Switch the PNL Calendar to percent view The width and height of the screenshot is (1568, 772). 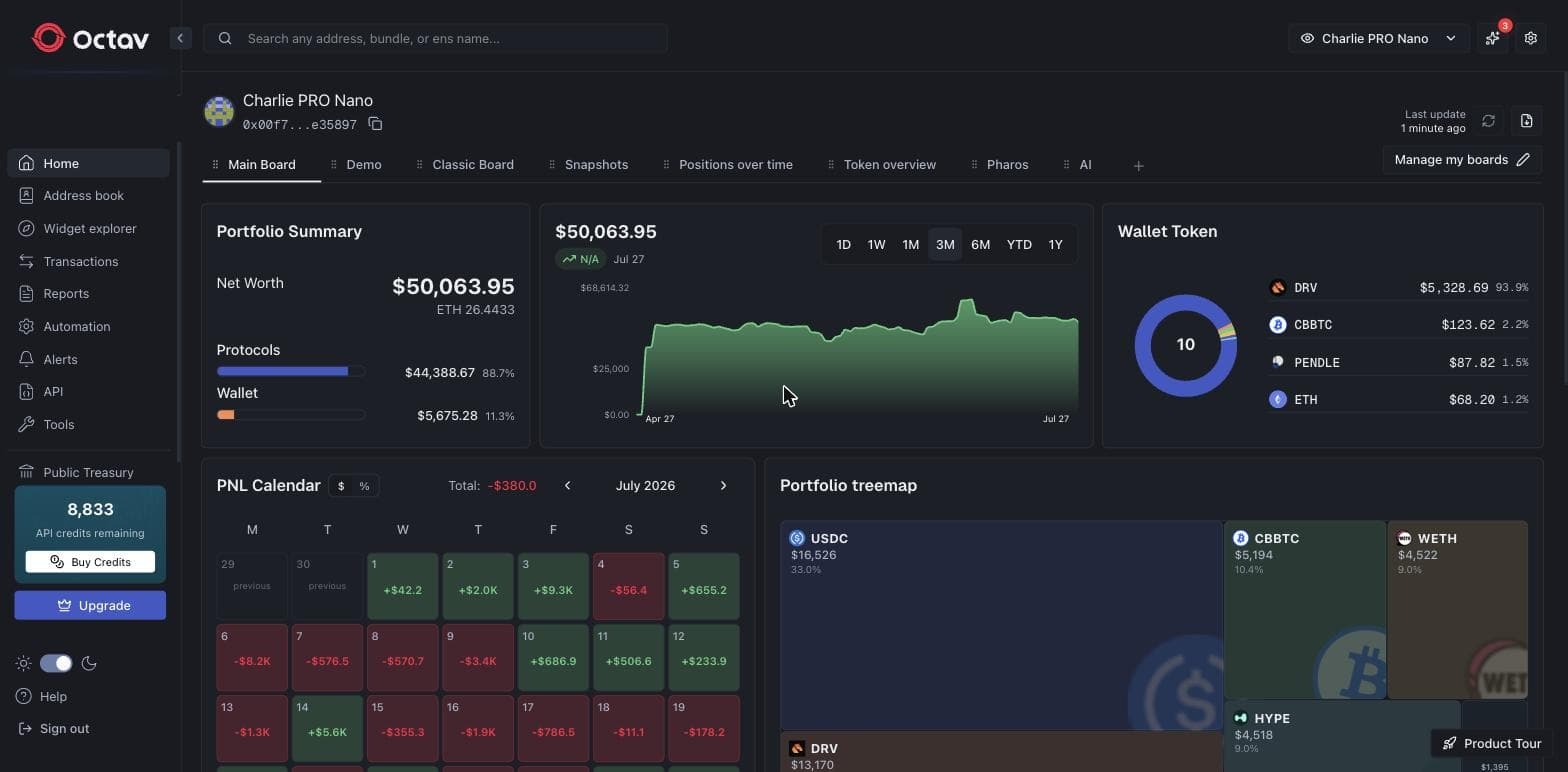click(x=364, y=486)
